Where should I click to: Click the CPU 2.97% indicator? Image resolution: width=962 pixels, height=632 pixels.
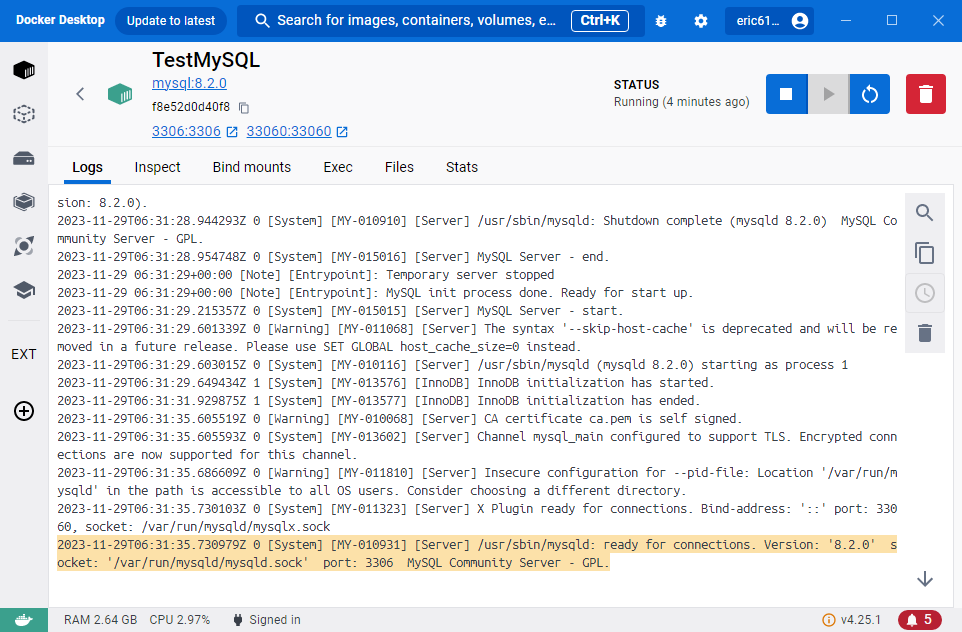pos(180,620)
